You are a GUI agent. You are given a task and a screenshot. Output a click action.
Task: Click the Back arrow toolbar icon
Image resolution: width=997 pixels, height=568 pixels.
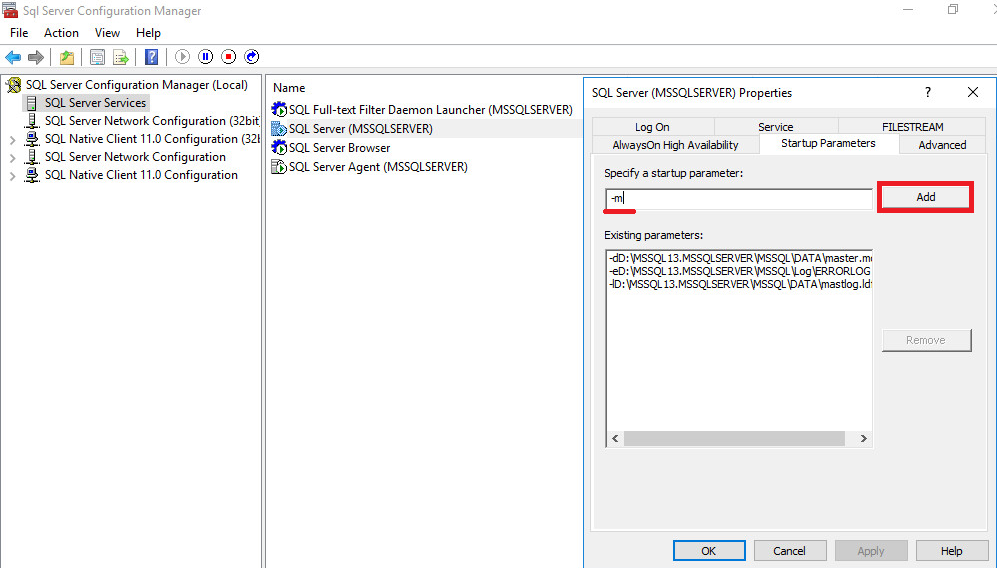[x=13, y=57]
